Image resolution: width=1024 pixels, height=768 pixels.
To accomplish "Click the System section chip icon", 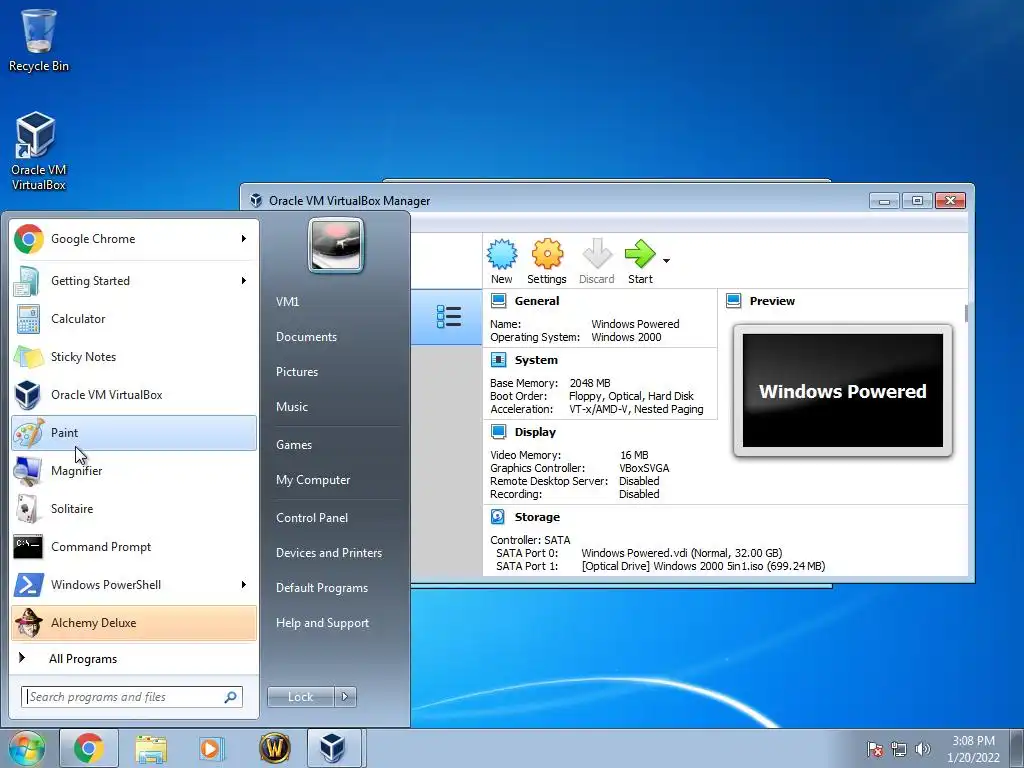I will (498, 360).
